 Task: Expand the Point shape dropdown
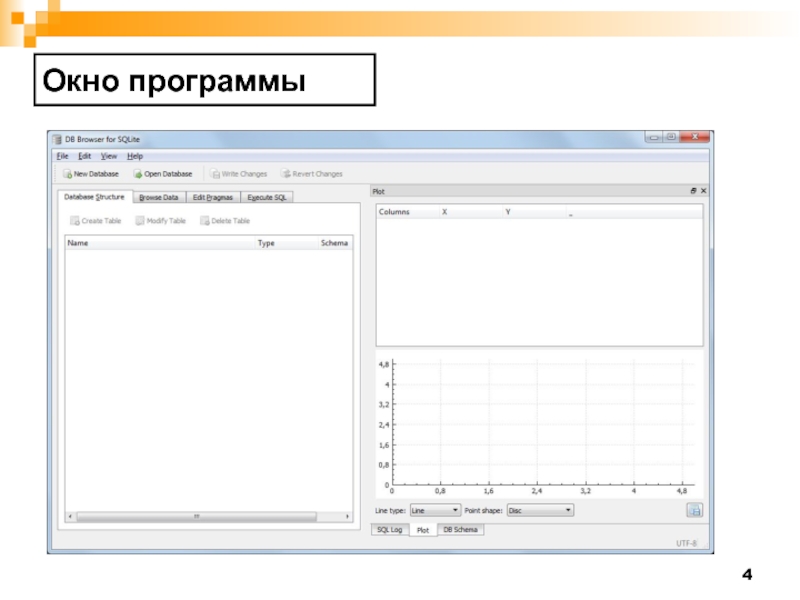coord(540,510)
